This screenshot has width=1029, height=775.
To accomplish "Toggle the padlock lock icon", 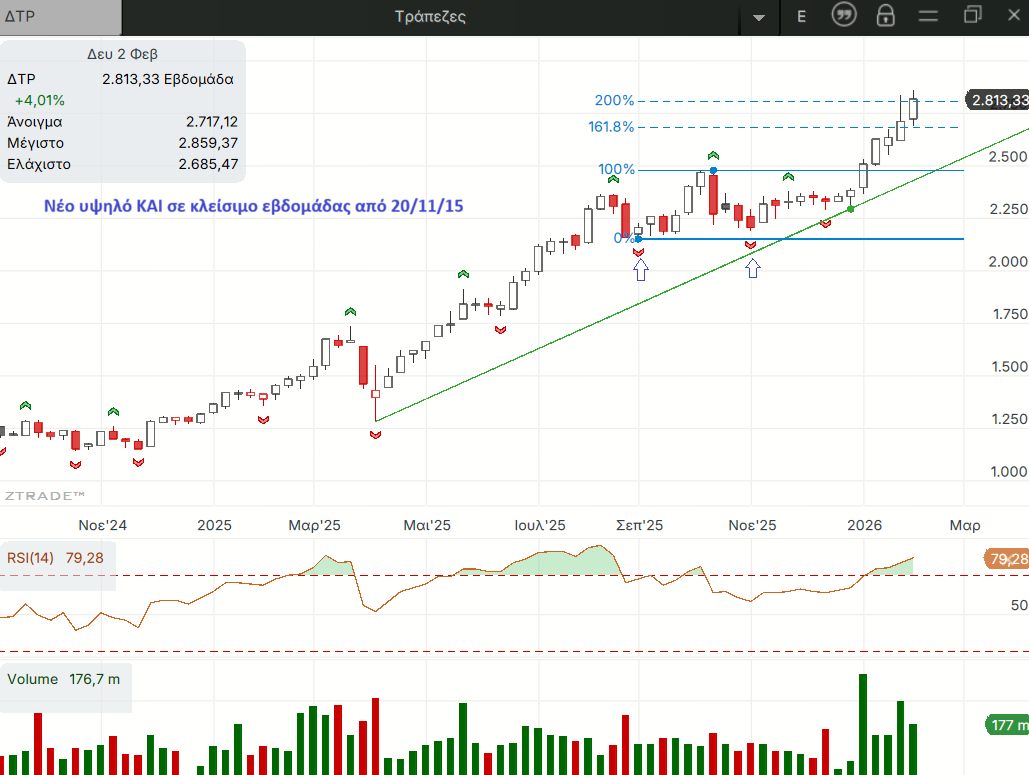I will [x=885, y=16].
